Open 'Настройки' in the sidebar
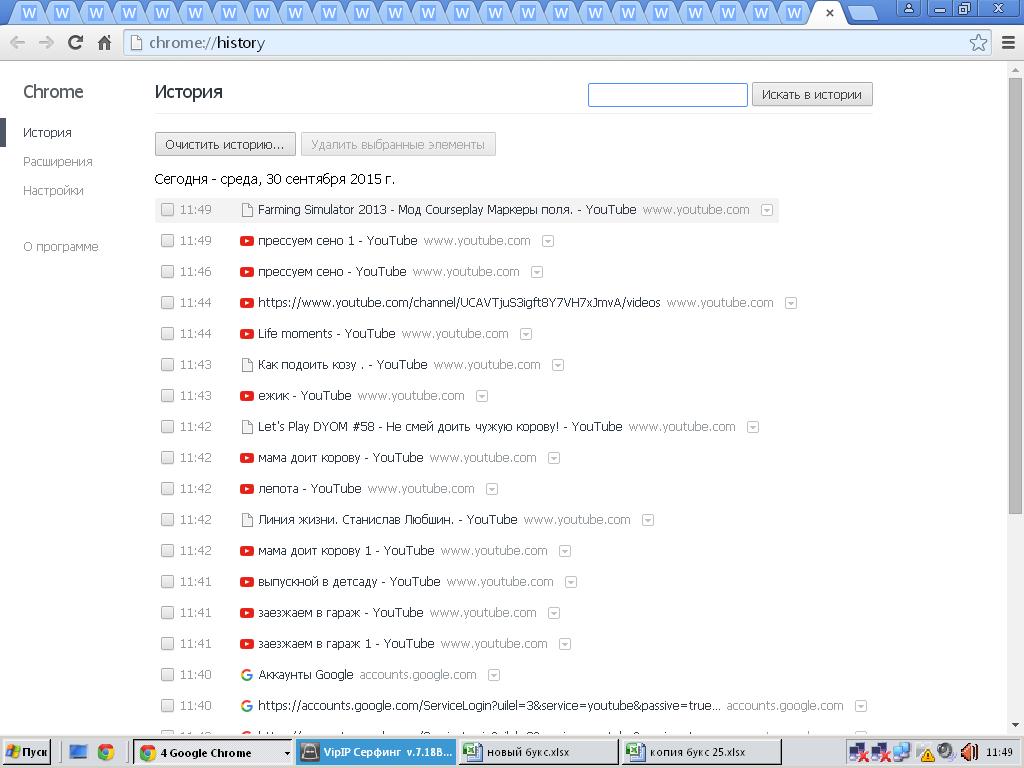This screenshot has width=1024, height=768. [x=53, y=191]
